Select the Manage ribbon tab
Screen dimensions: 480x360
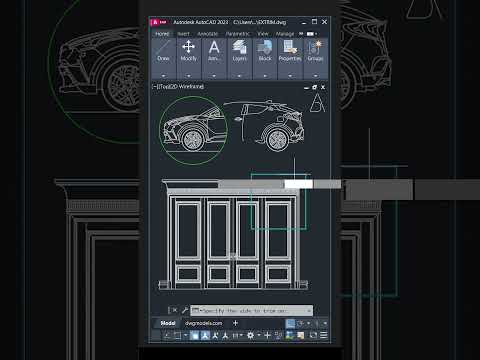(x=285, y=34)
